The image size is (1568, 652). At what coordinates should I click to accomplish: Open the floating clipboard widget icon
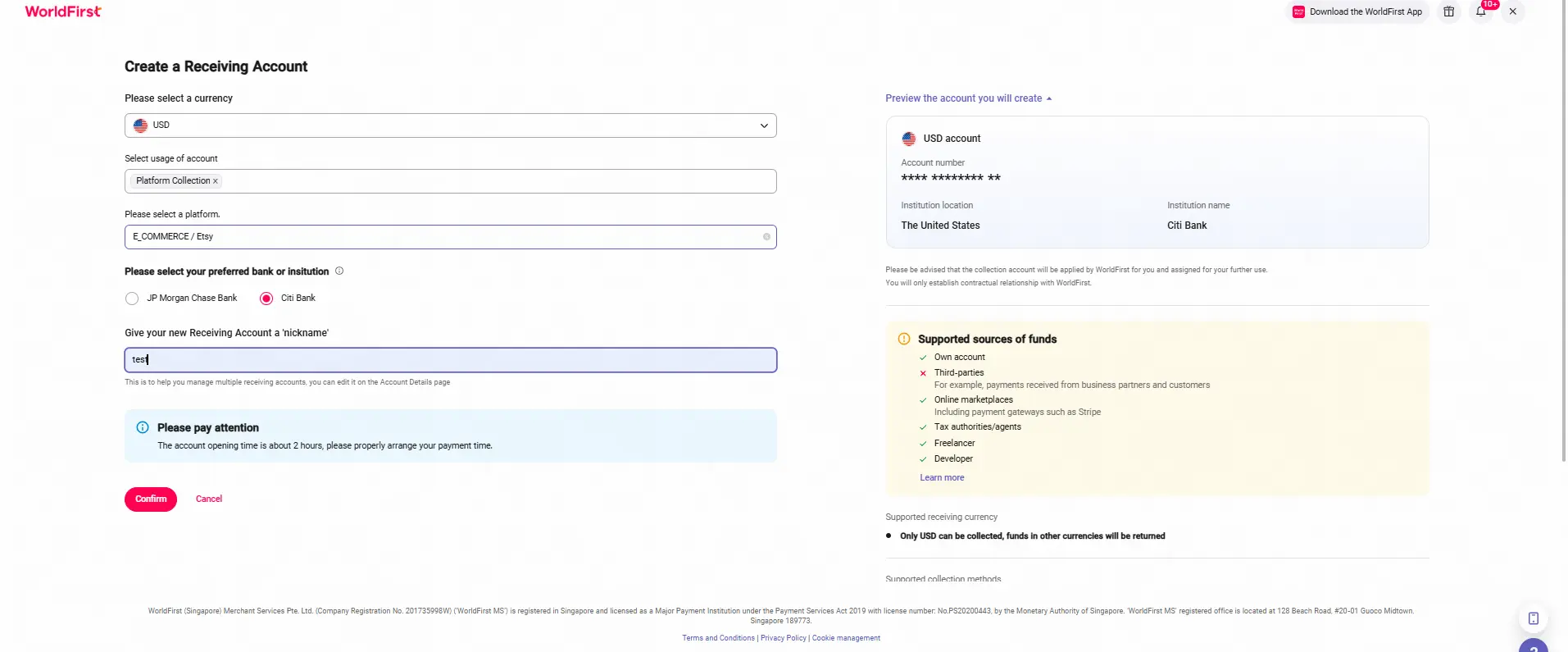coord(1533,618)
